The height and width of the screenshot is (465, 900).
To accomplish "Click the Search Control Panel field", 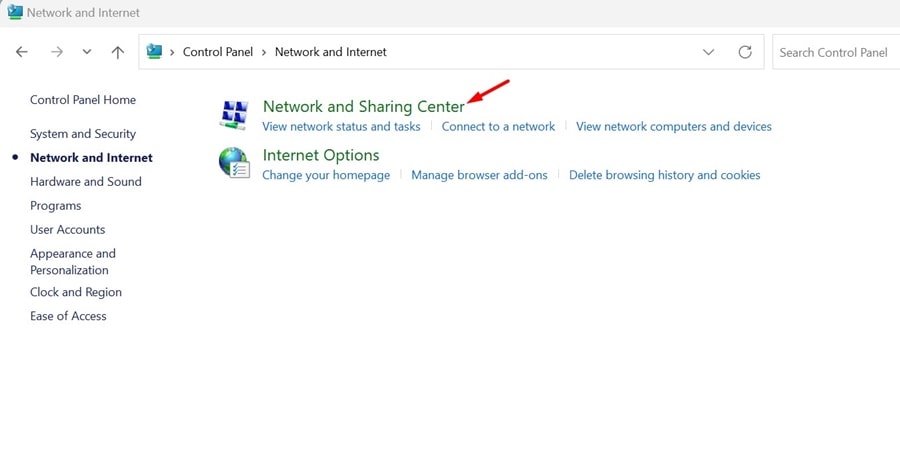I will point(835,52).
